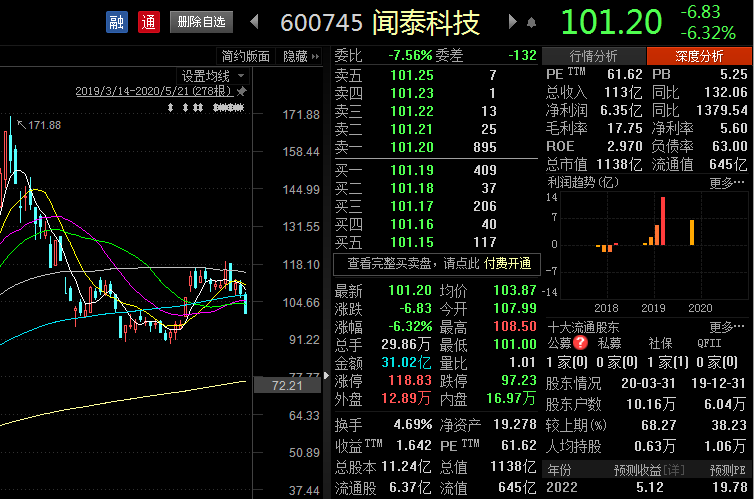This screenshot has width=754, height=499.
Task: Click the orange 2020 profit bar
Action: tap(692, 233)
